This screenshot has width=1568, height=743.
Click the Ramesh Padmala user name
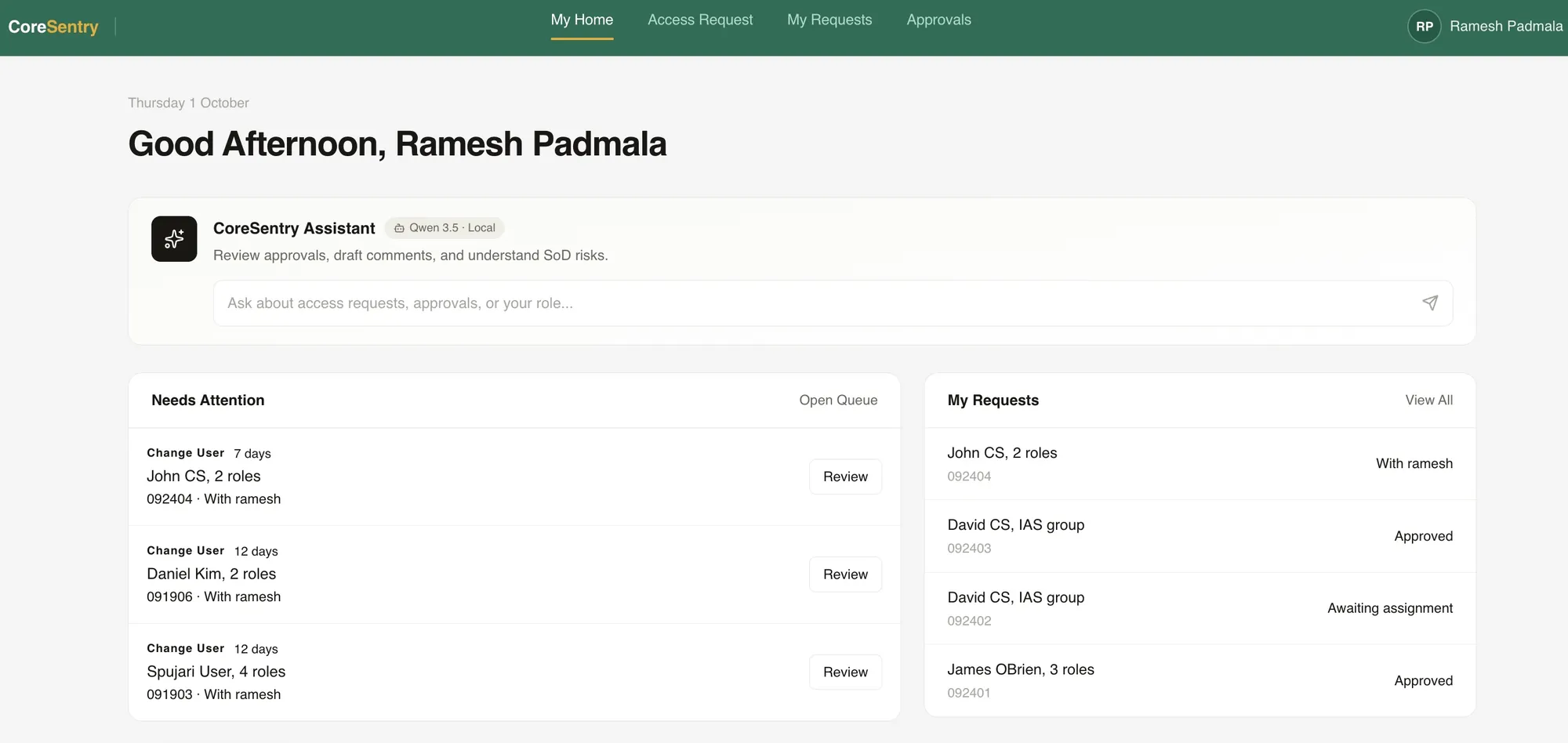point(1506,27)
